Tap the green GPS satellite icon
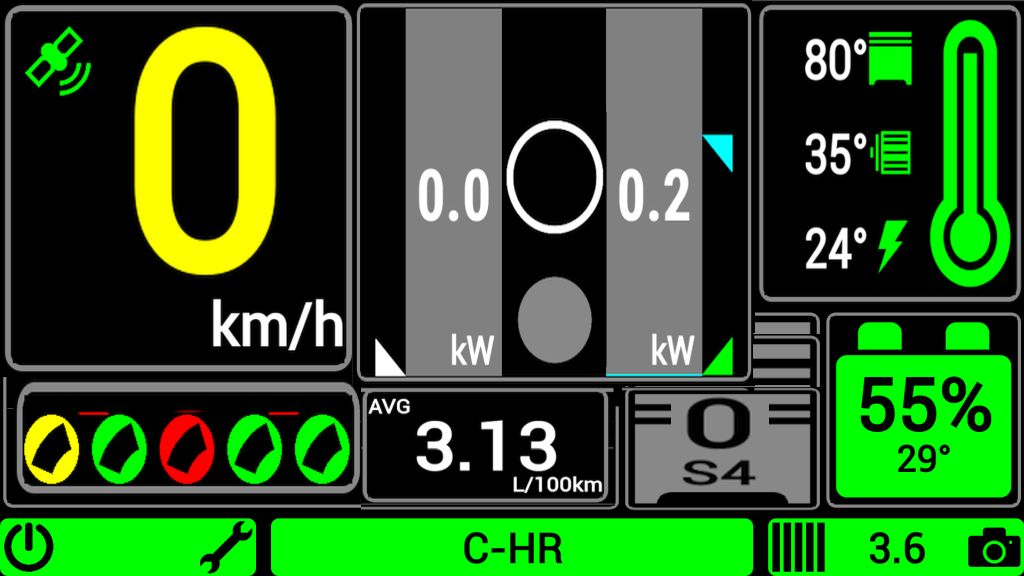The height and width of the screenshot is (576, 1024). click(58, 61)
